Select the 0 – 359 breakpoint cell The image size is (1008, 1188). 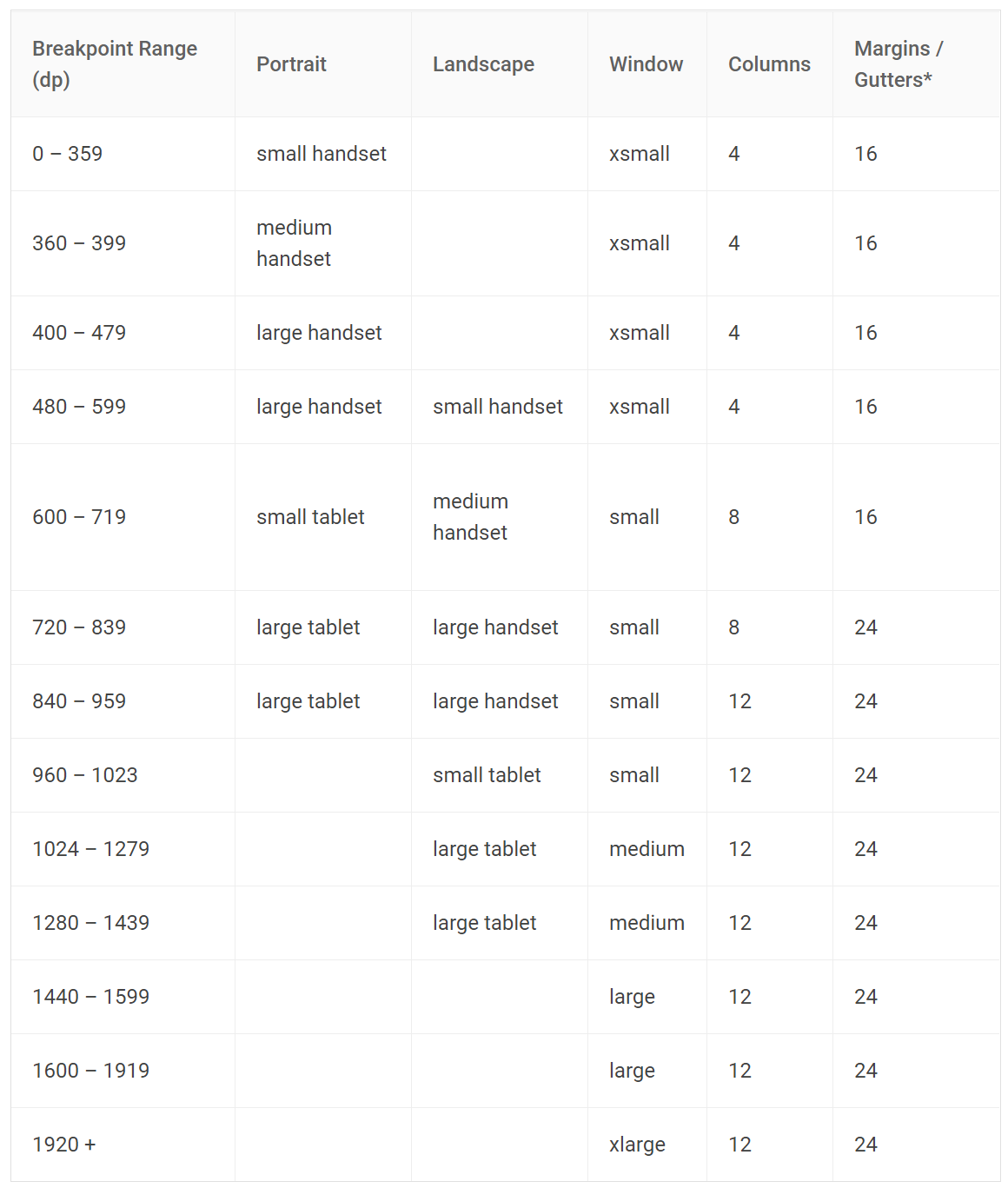pos(123,154)
